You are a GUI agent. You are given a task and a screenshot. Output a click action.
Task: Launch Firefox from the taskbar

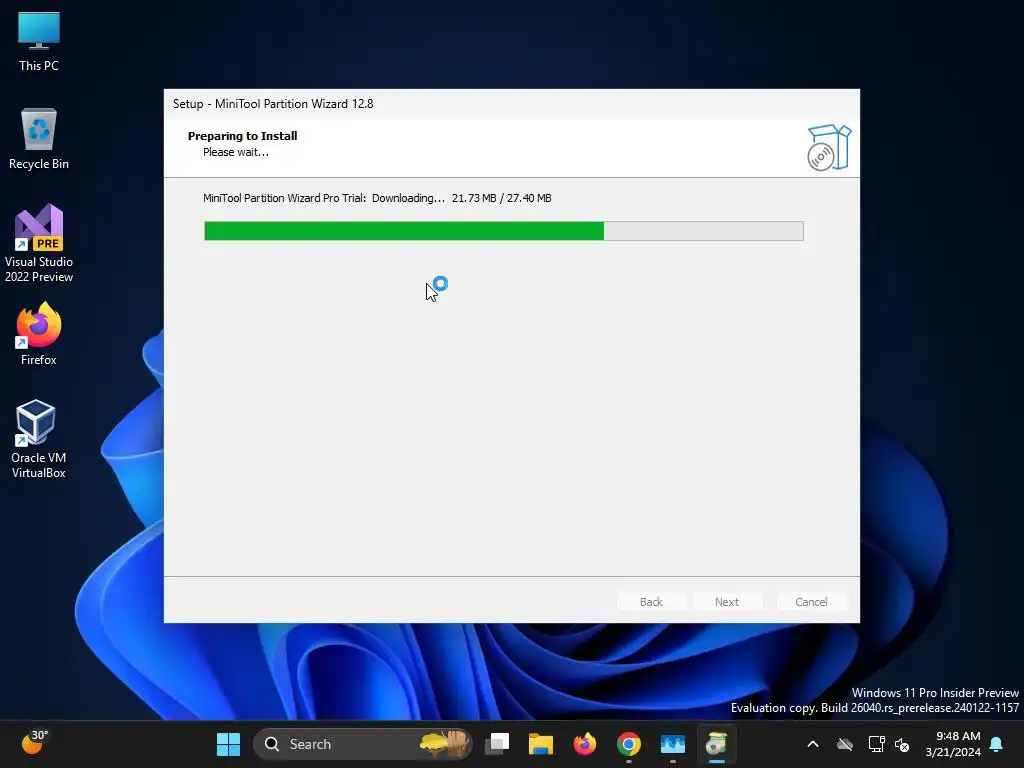(x=584, y=744)
